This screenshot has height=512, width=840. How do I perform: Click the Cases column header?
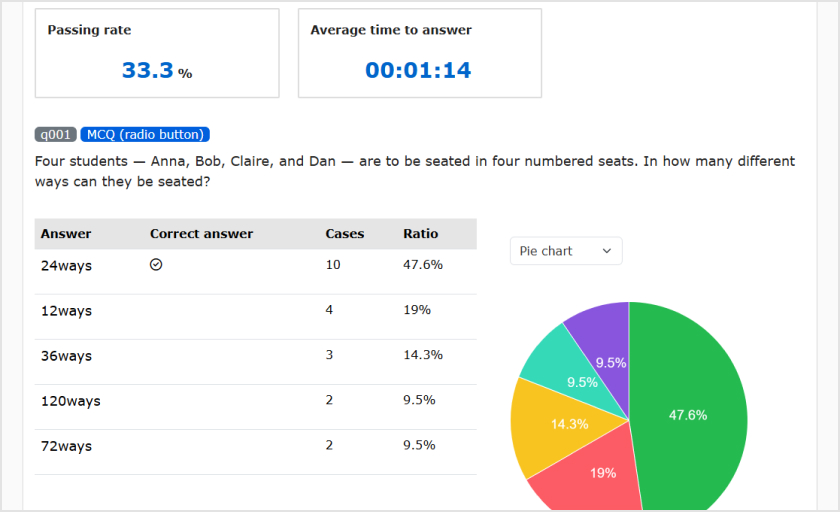pos(345,234)
